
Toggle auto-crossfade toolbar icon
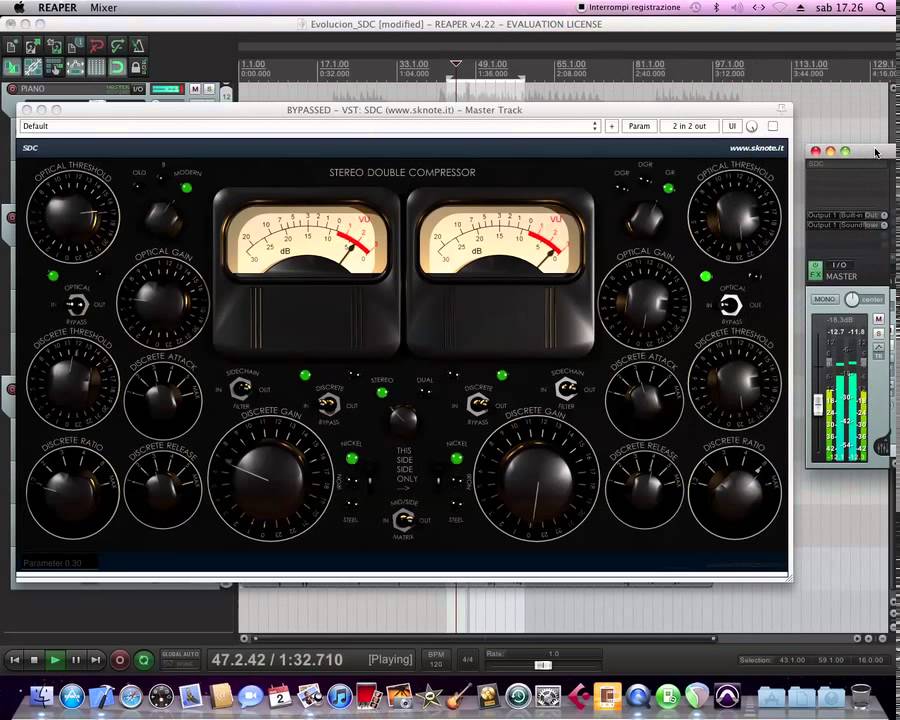(12, 67)
